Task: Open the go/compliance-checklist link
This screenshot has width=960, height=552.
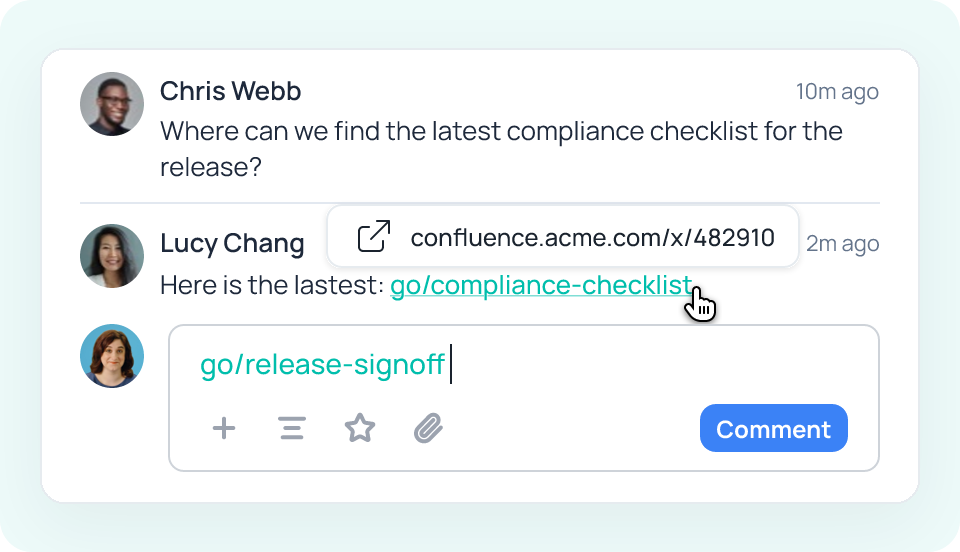Action: [541, 285]
